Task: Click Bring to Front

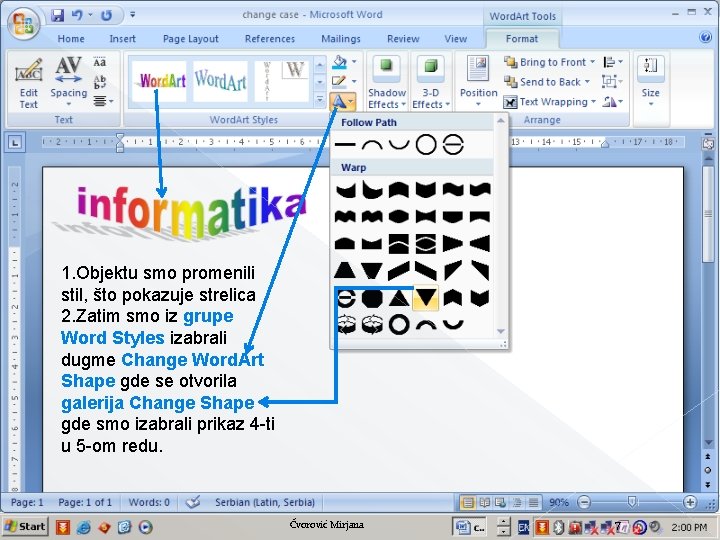Action: (549, 62)
